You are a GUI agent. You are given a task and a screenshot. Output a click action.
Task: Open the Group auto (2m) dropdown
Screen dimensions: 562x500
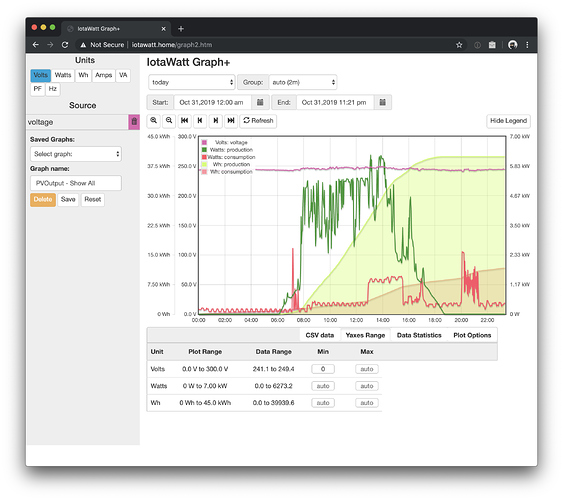(303, 82)
